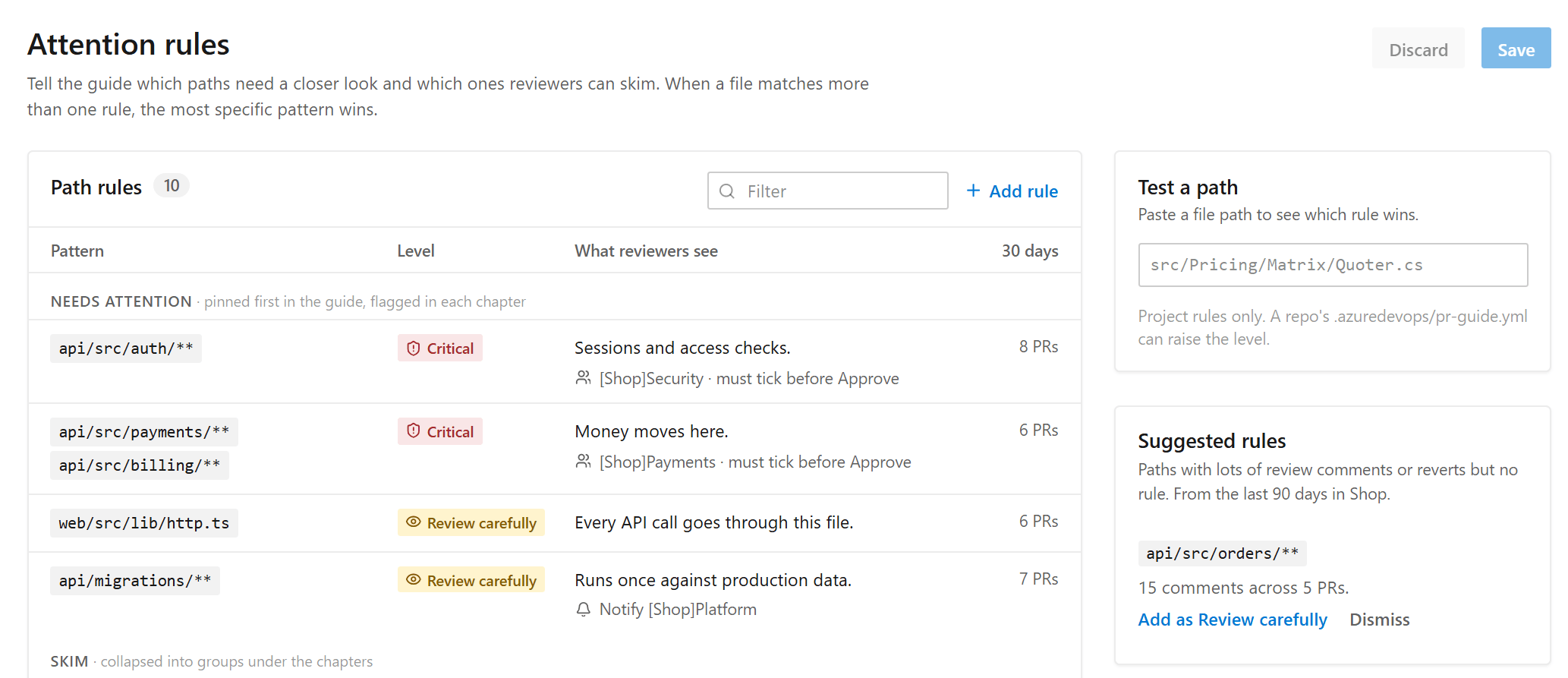Click the Level column header
Viewport: 1568px width, 678px height.
tap(416, 251)
